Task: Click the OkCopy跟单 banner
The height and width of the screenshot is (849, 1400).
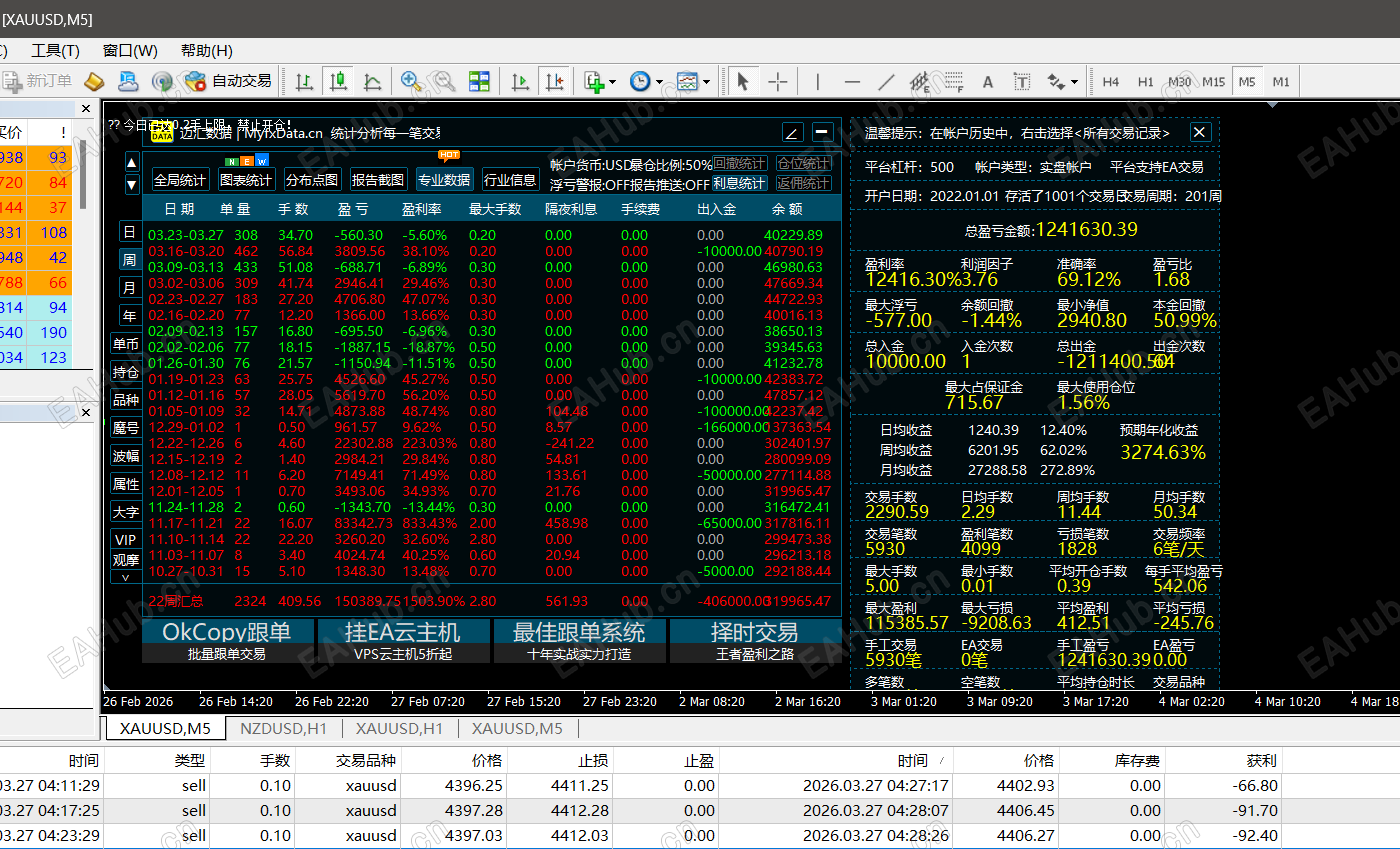Action: 227,641
